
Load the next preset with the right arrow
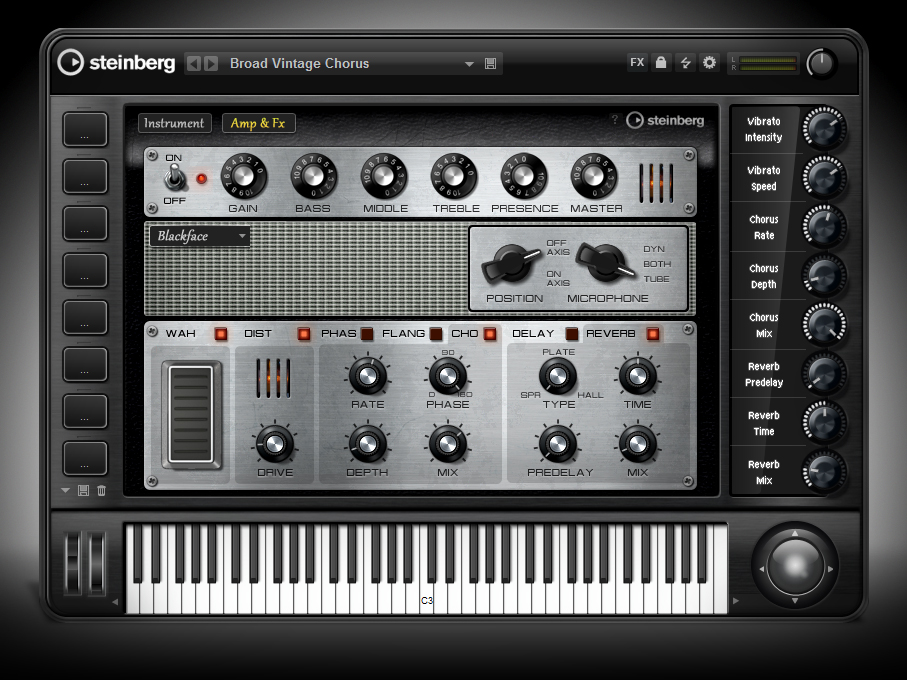[x=211, y=64]
